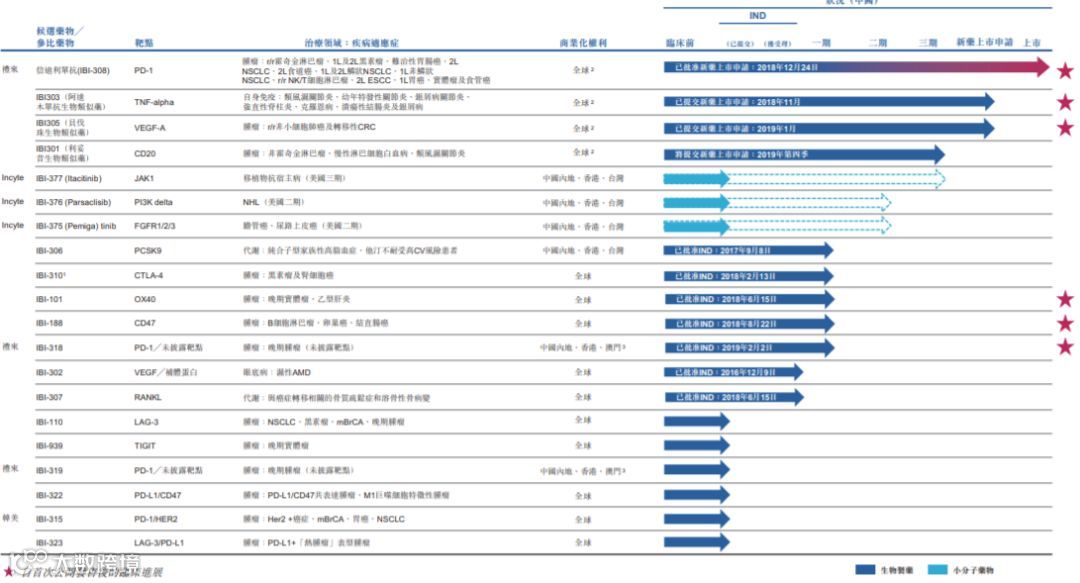This screenshot has height=583, width=1080.
Task: Select the drug name IBI-302
Action: click(x=49, y=372)
